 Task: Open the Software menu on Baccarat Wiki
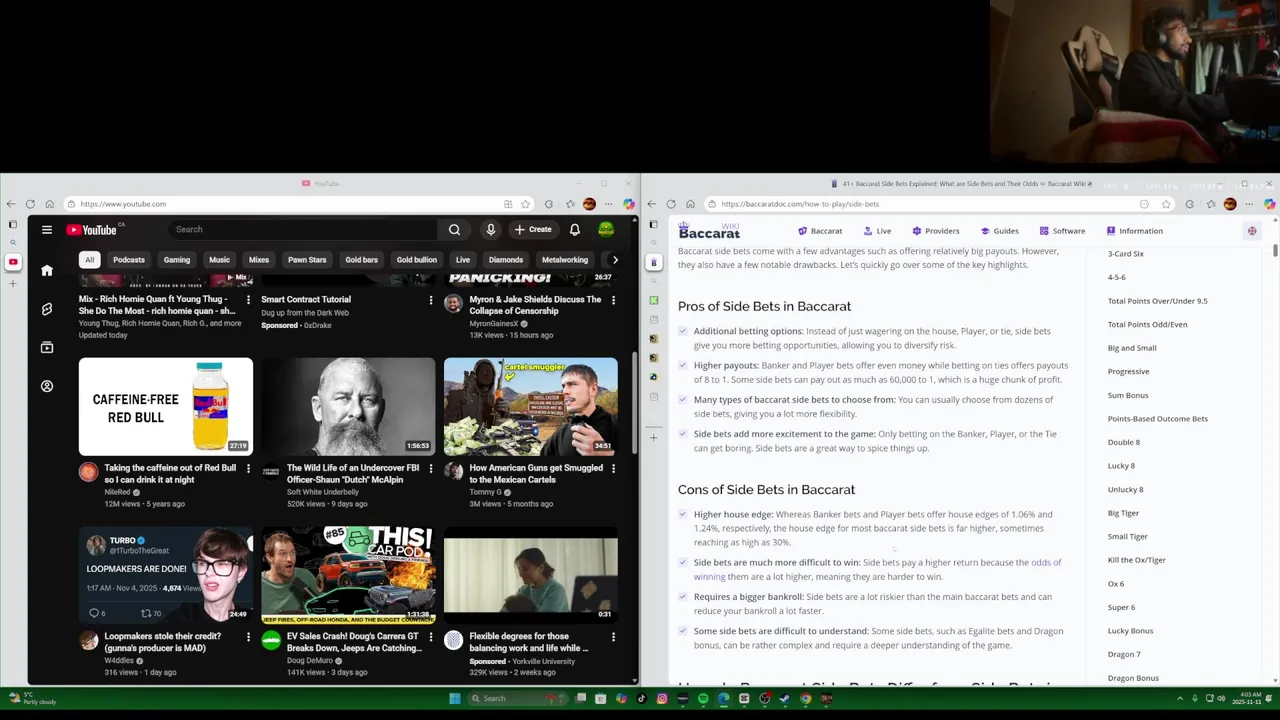point(1062,231)
